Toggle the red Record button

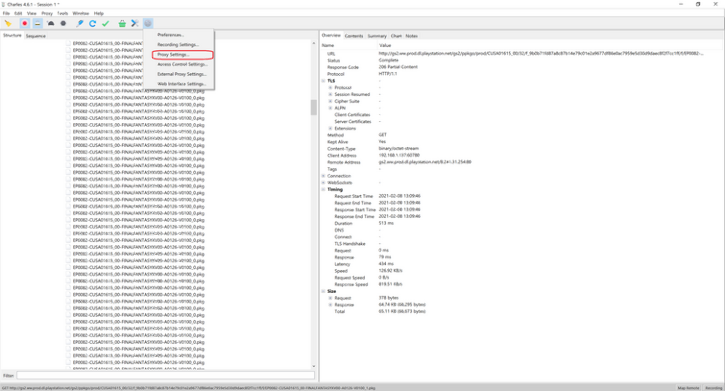click(x=25, y=24)
